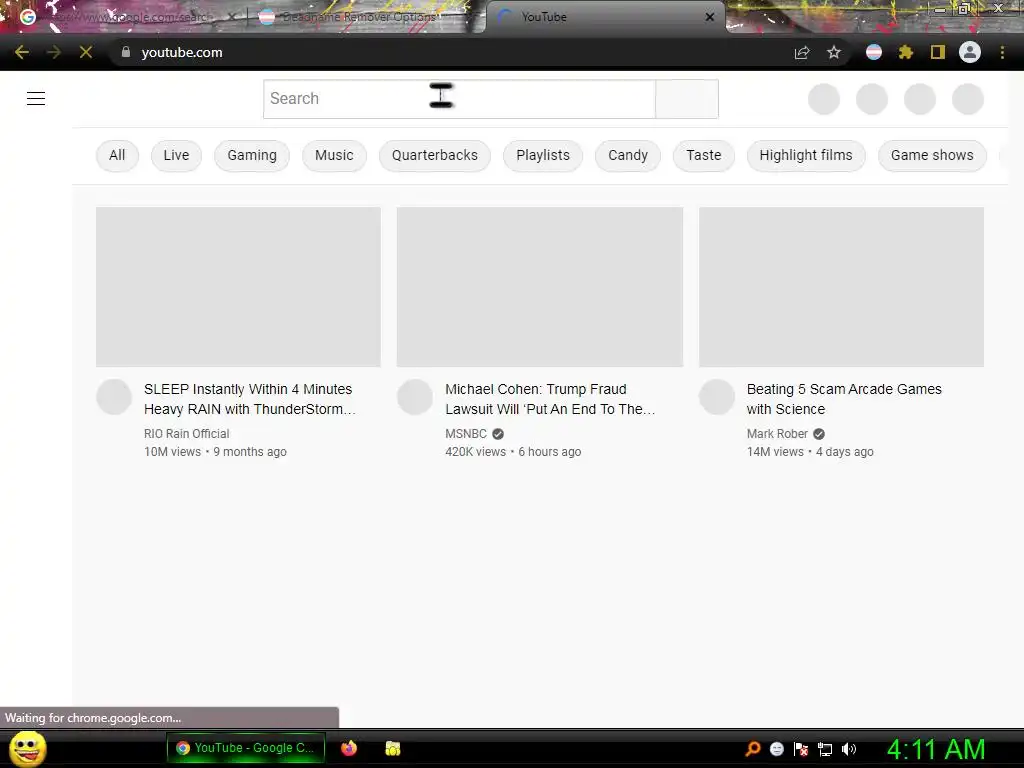Select the Highlight films filter chip
Screen dimensions: 1024x768
click(806, 155)
